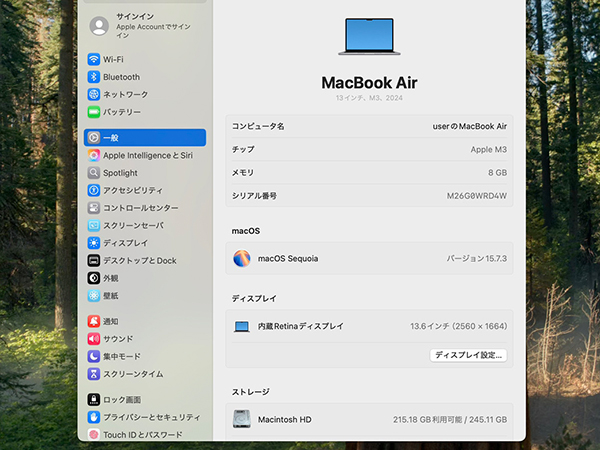Open コントロールセンター icon
Viewport: 600px width, 450px height.
[94, 208]
